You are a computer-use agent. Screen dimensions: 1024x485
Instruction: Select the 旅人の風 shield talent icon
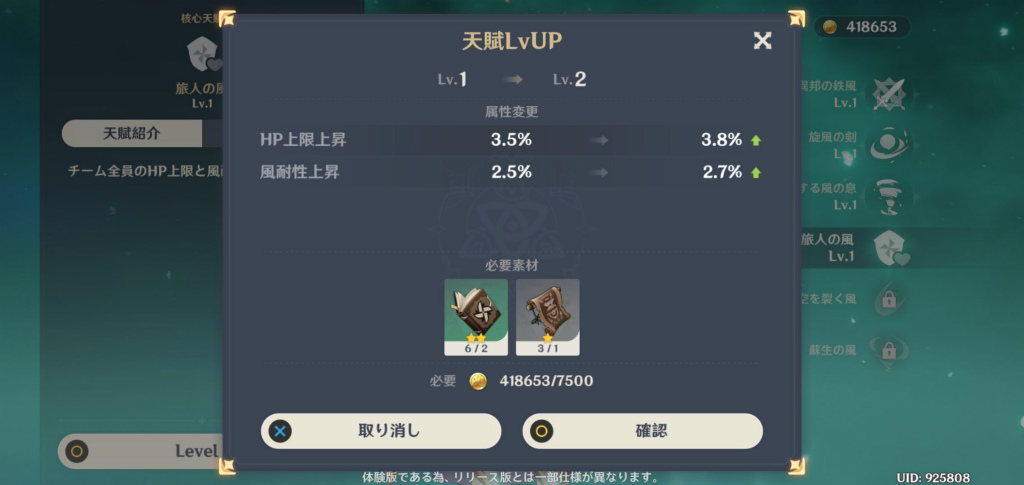click(889, 248)
